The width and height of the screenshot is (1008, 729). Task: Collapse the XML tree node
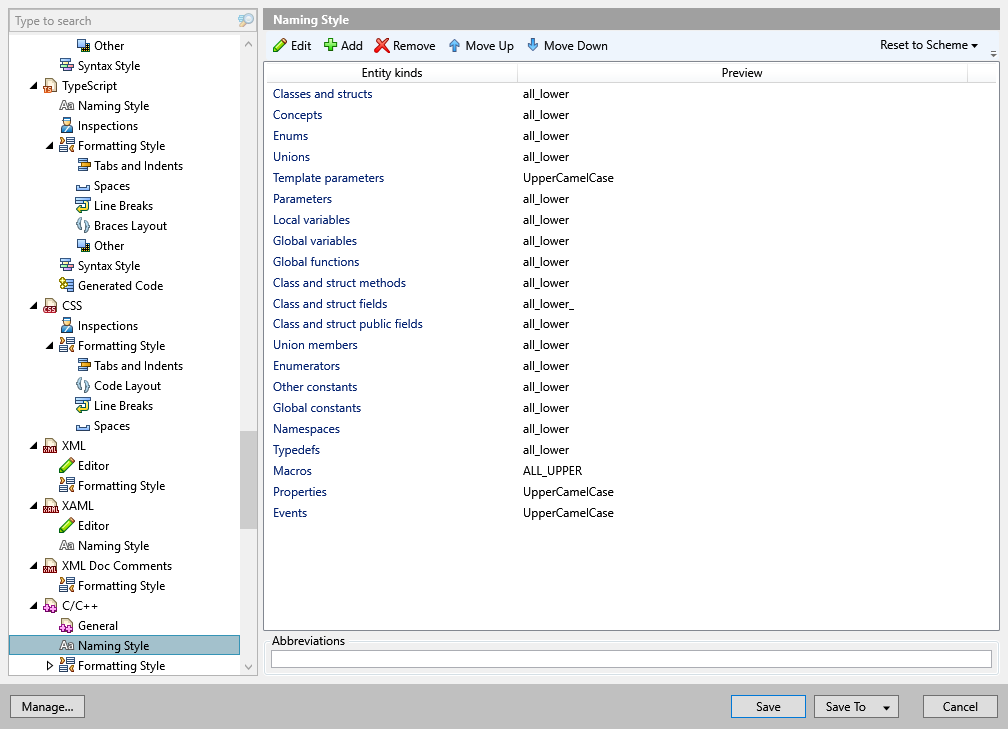pyautogui.click(x=33, y=445)
